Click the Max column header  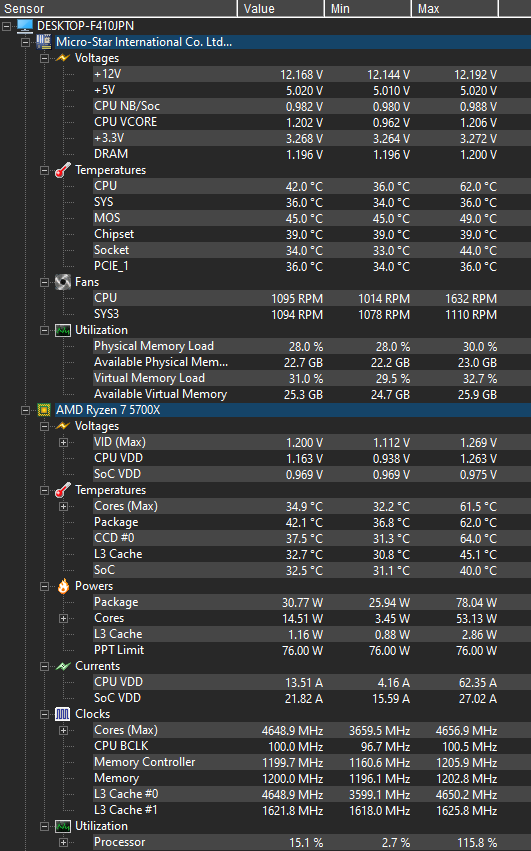pyautogui.click(x=454, y=8)
